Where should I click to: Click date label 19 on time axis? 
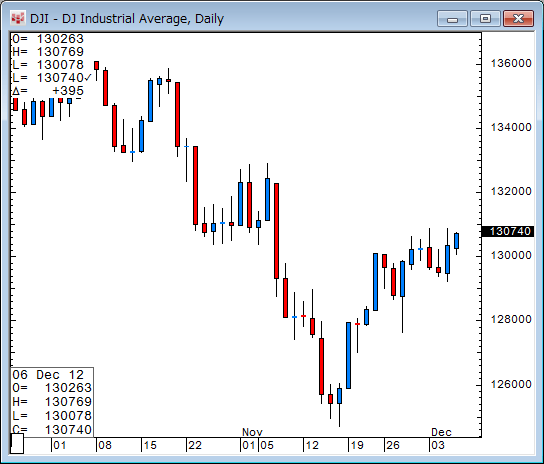pyautogui.click(x=357, y=445)
